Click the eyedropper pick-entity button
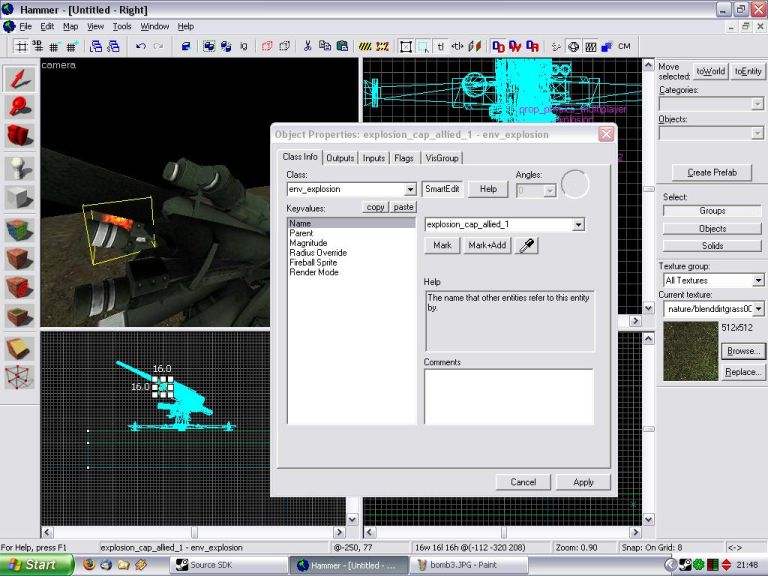The width and height of the screenshot is (768, 576). tap(527, 245)
